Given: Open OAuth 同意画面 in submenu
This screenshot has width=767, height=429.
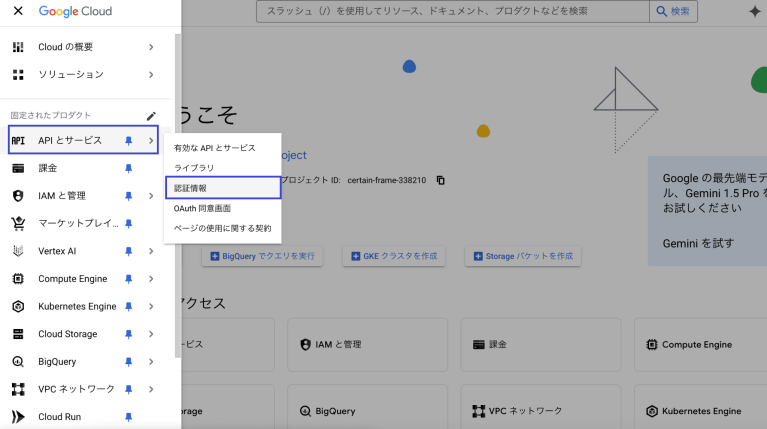Looking at the screenshot, I should click(202, 208).
